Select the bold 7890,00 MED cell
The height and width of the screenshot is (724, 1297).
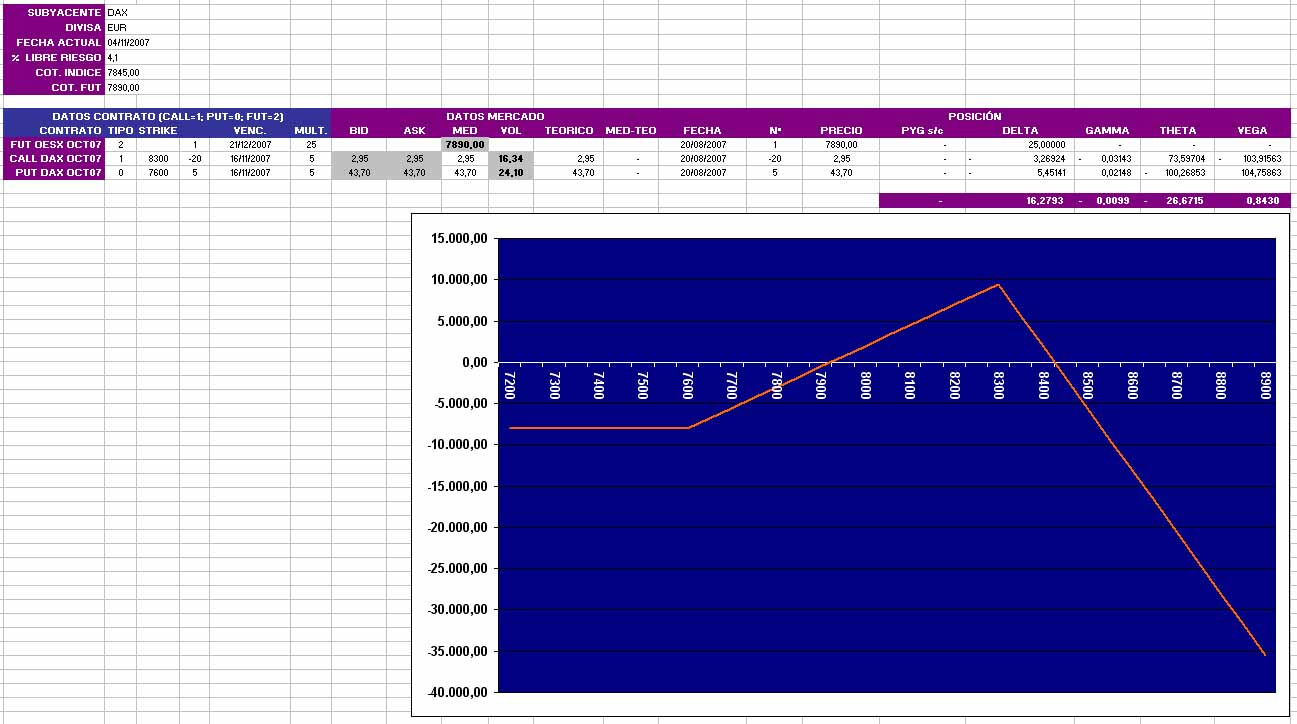coord(465,145)
